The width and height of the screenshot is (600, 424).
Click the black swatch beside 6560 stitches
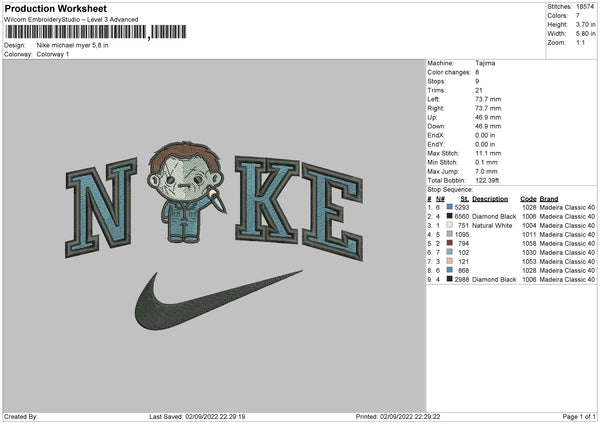(x=450, y=216)
